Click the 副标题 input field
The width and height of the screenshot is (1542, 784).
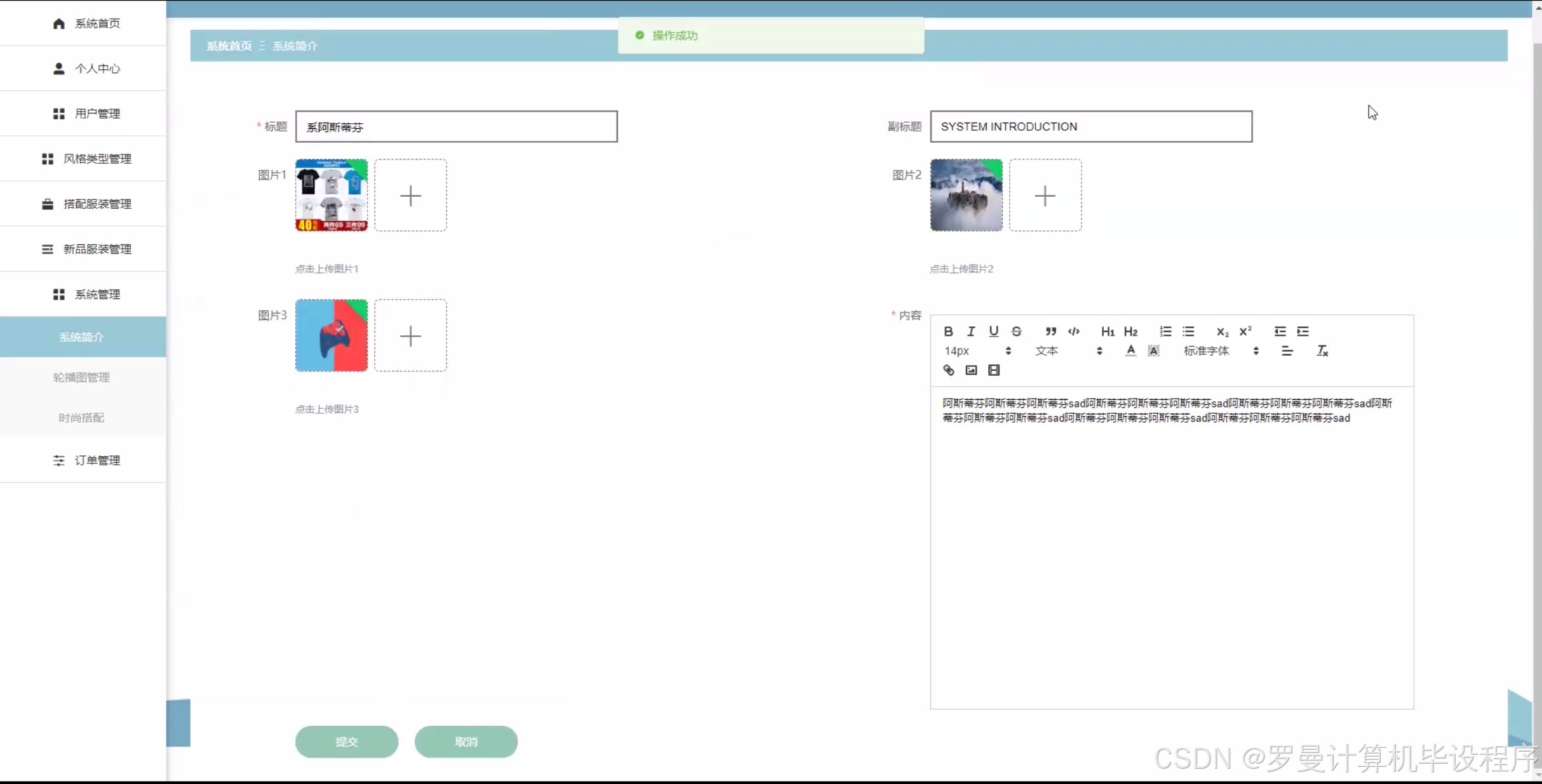[x=1091, y=126]
